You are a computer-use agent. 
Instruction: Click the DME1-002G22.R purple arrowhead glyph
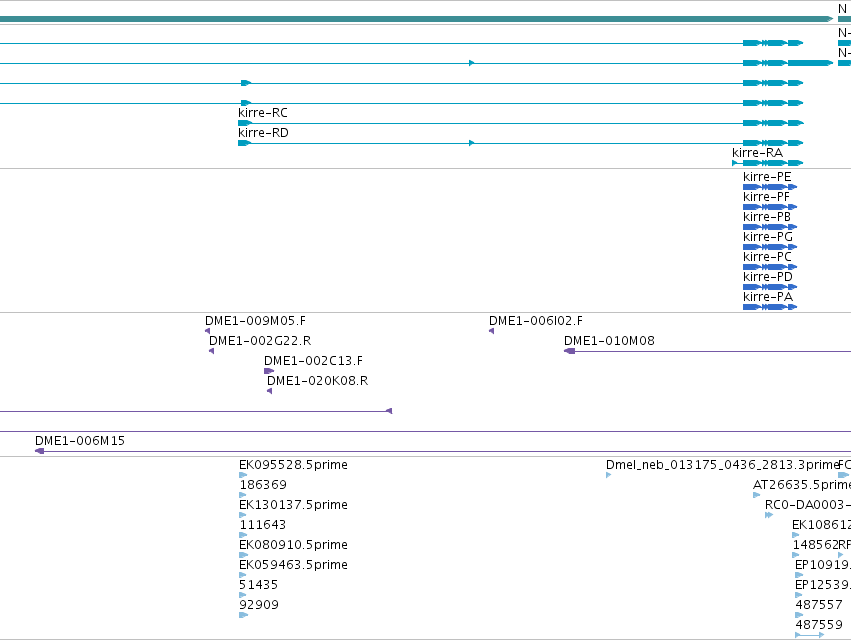click(x=211, y=351)
